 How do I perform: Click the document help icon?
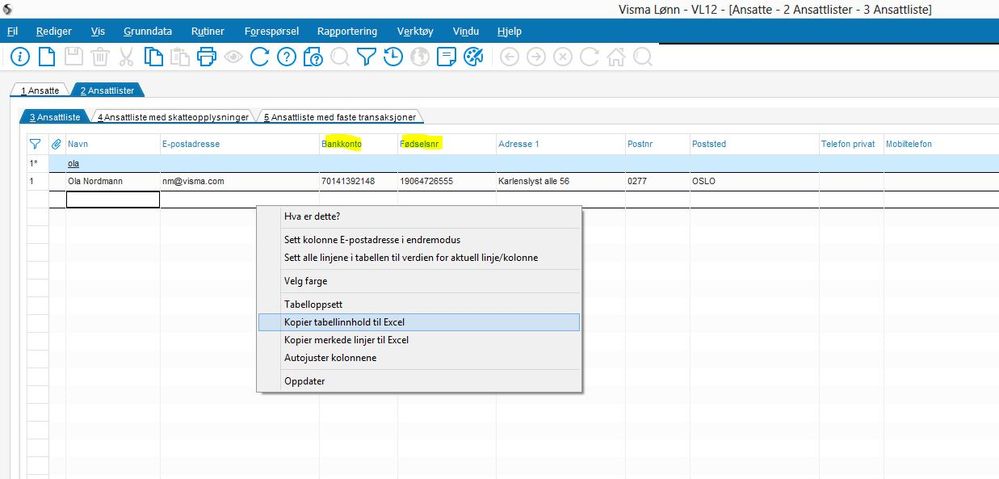click(x=313, y=57)
